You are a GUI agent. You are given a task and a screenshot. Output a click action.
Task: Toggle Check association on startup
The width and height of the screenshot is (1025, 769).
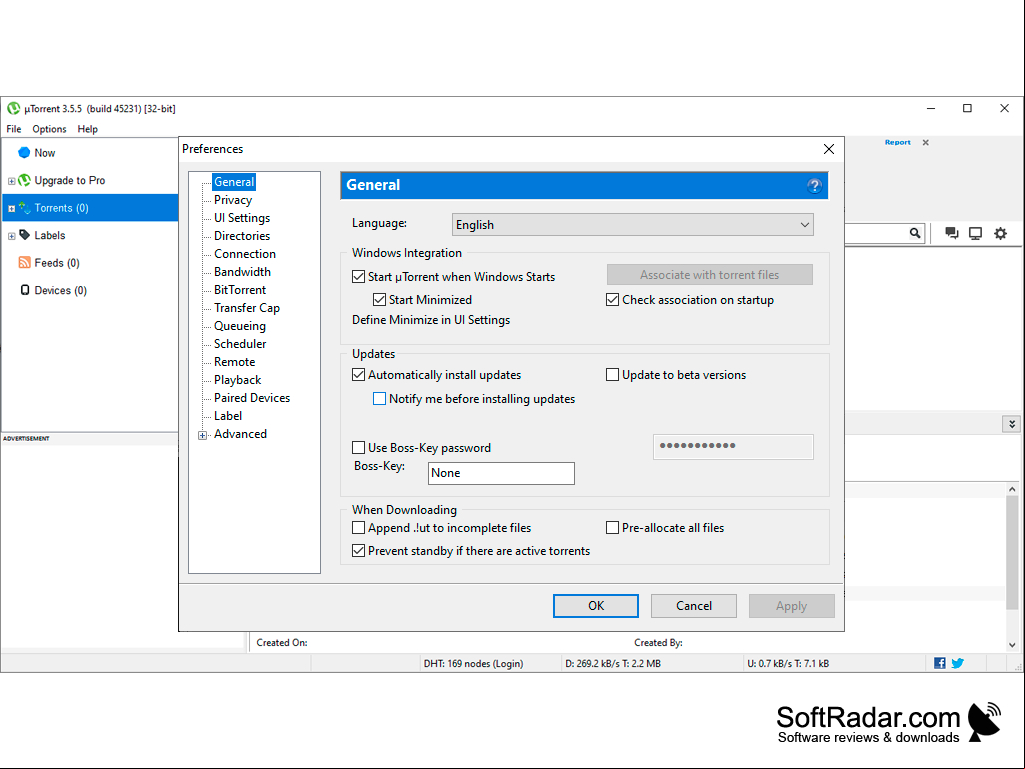point(612,299)
